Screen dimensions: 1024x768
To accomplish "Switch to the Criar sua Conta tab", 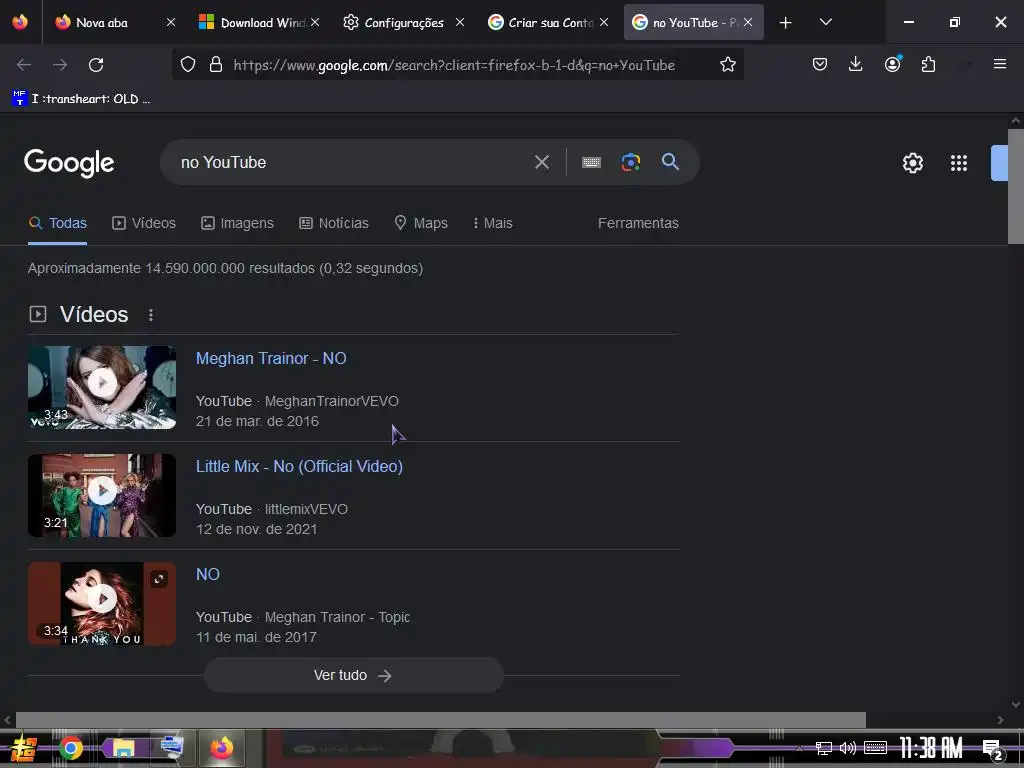I will tap(549, 23).
